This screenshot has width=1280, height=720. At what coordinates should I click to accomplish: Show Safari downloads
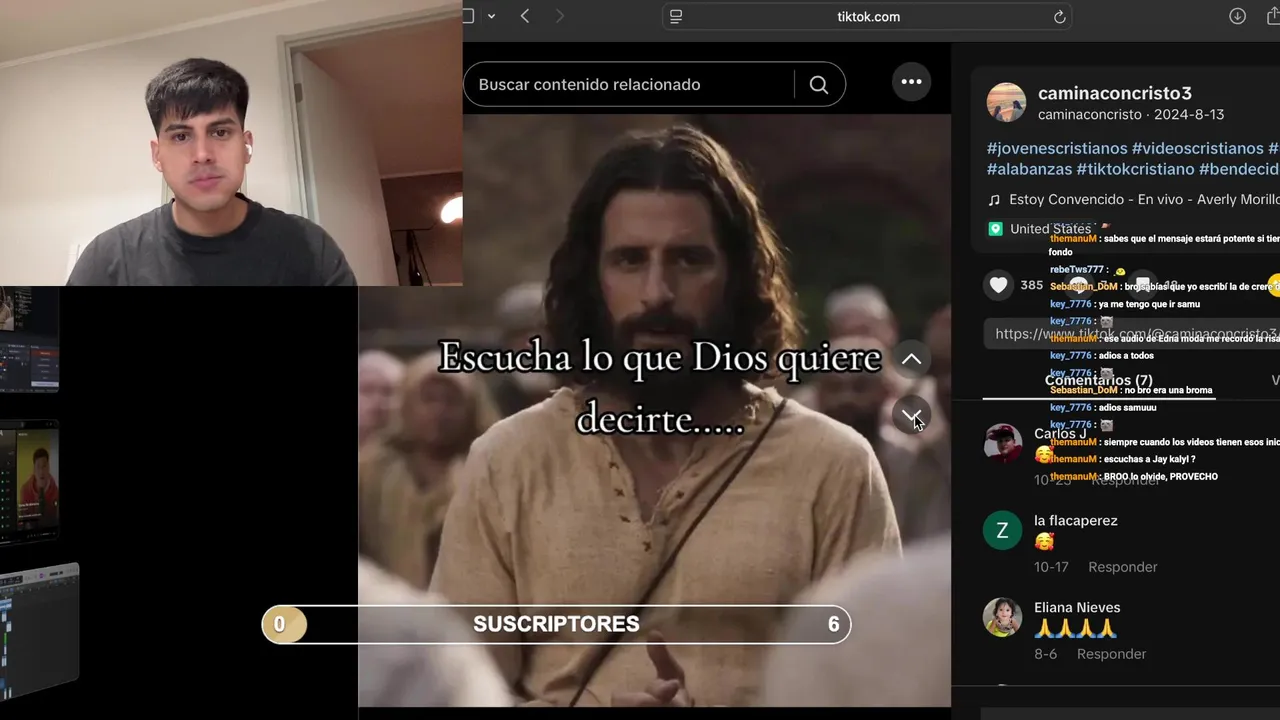(x=1237, y=16)
